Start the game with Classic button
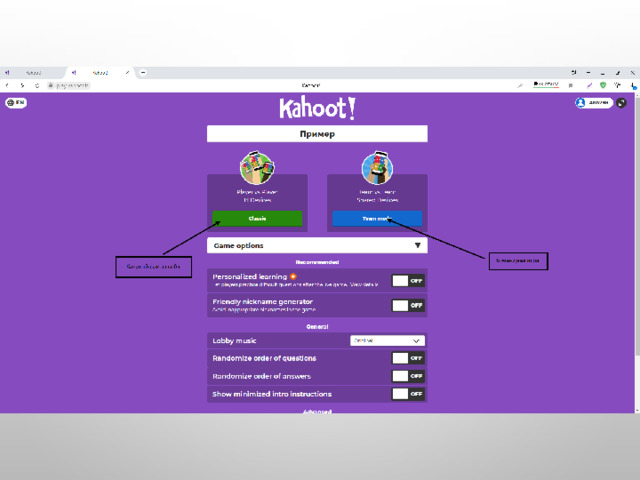The width and height of the screenshot is (640, 480). pos(257,218)
